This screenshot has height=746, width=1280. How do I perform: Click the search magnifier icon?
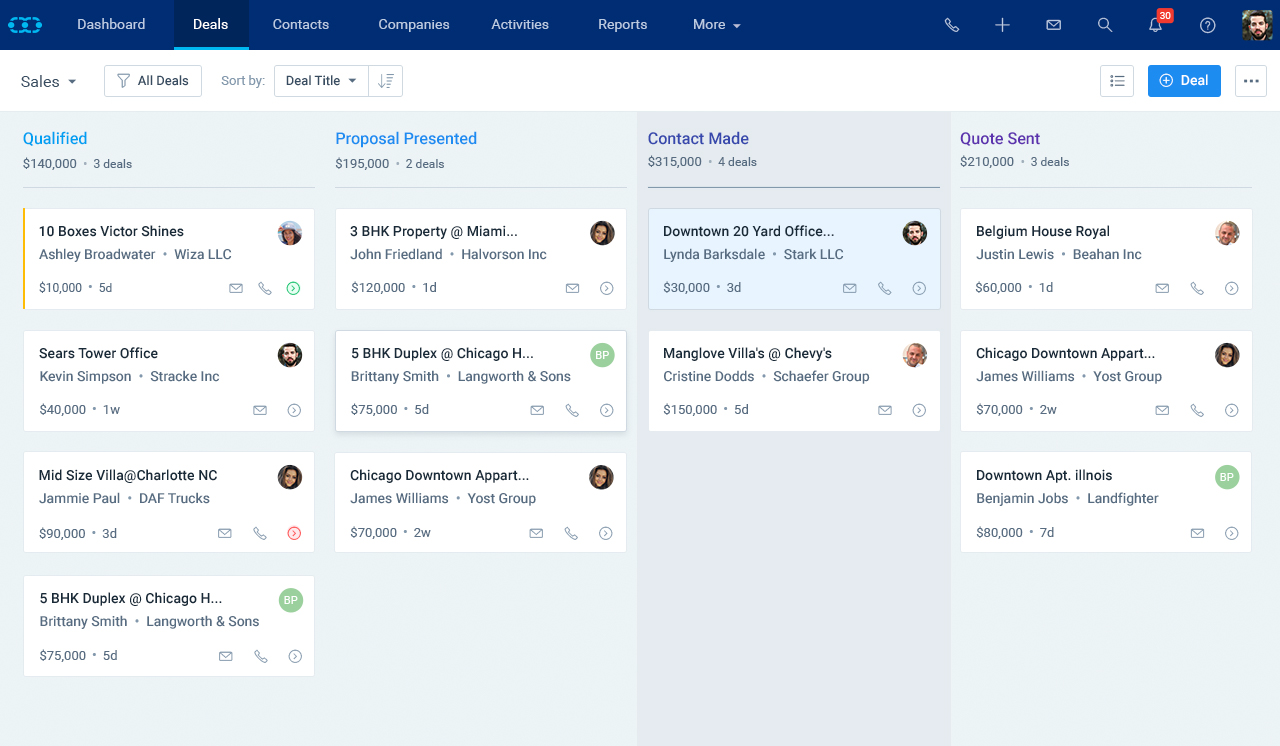tap(1104, 25)
